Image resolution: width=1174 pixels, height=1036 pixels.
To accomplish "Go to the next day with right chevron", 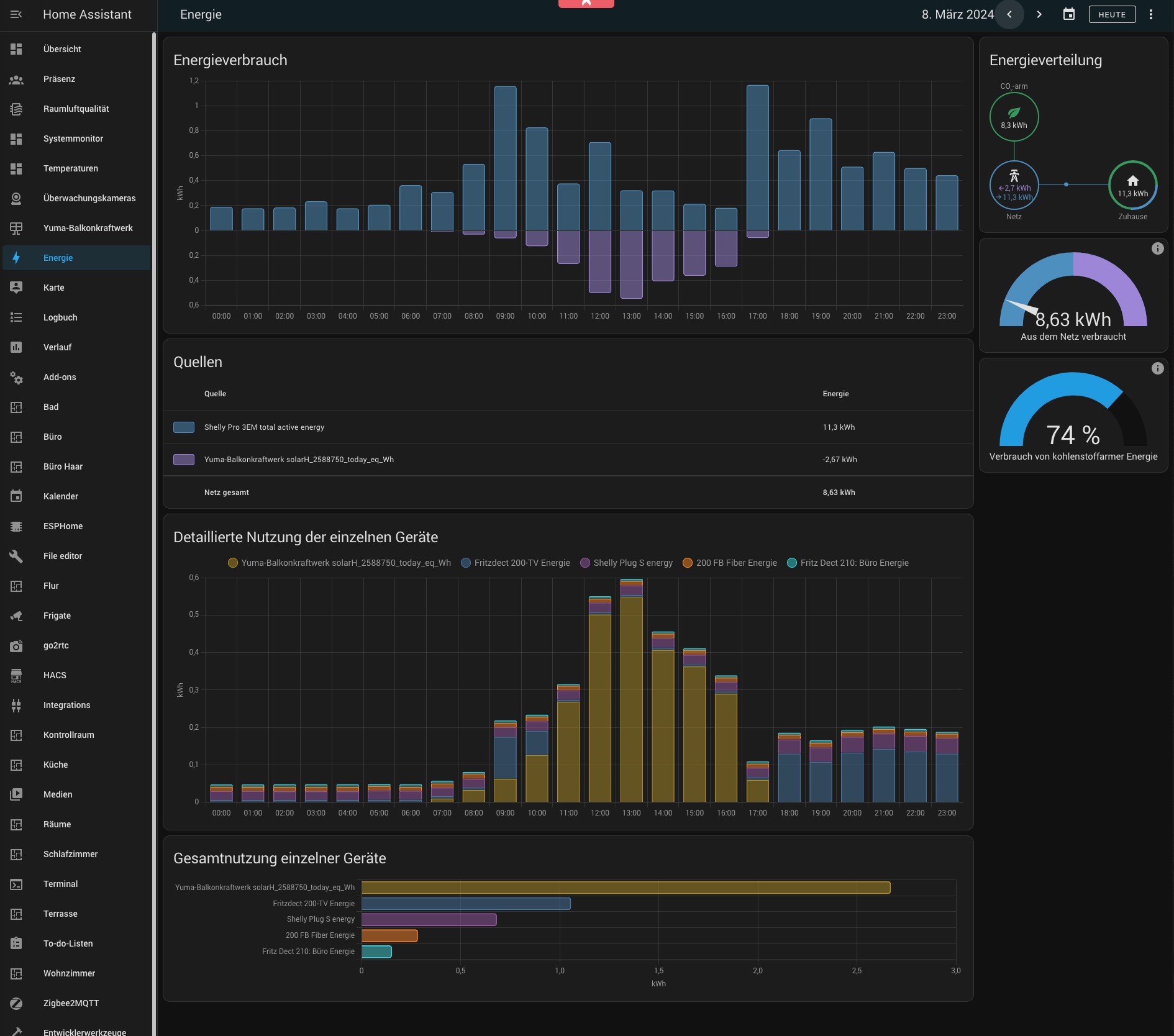I will (x=1039, y=14).
